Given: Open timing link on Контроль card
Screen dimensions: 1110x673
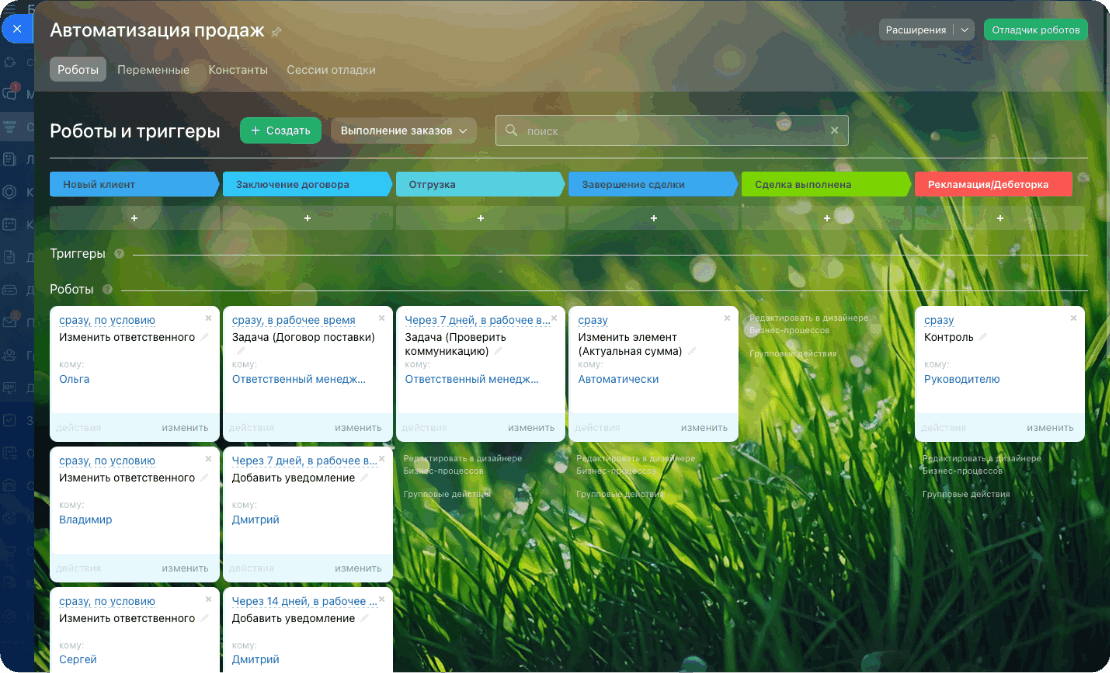Looking at the screenshot, I should [x=939, y=321].
